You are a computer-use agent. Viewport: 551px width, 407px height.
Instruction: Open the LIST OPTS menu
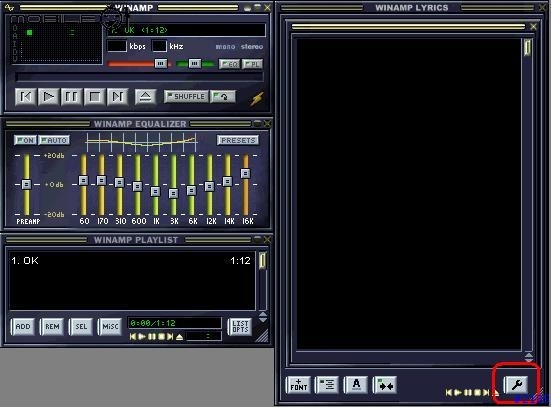coord(240,327)
